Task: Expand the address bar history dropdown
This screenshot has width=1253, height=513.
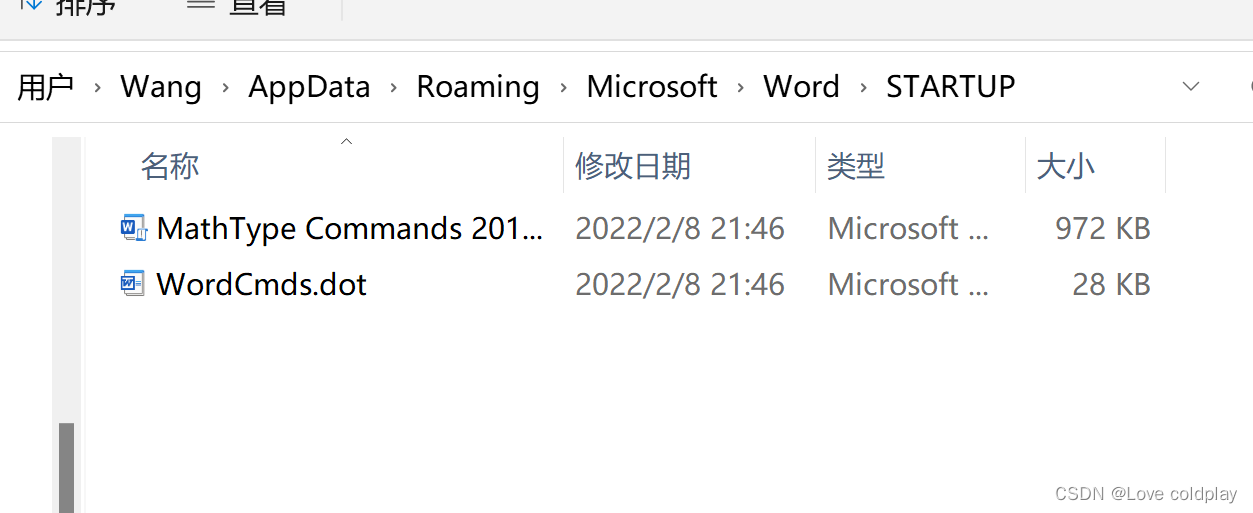Action: click(1191, 87)
